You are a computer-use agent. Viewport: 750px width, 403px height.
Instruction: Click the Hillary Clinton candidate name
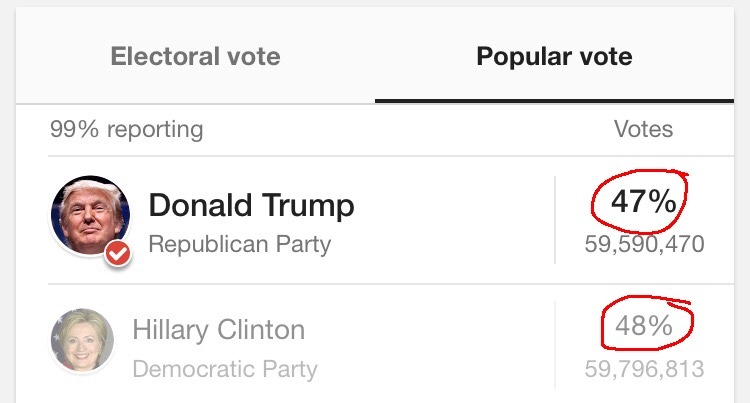pyautogui.click(x=218, y=330)
